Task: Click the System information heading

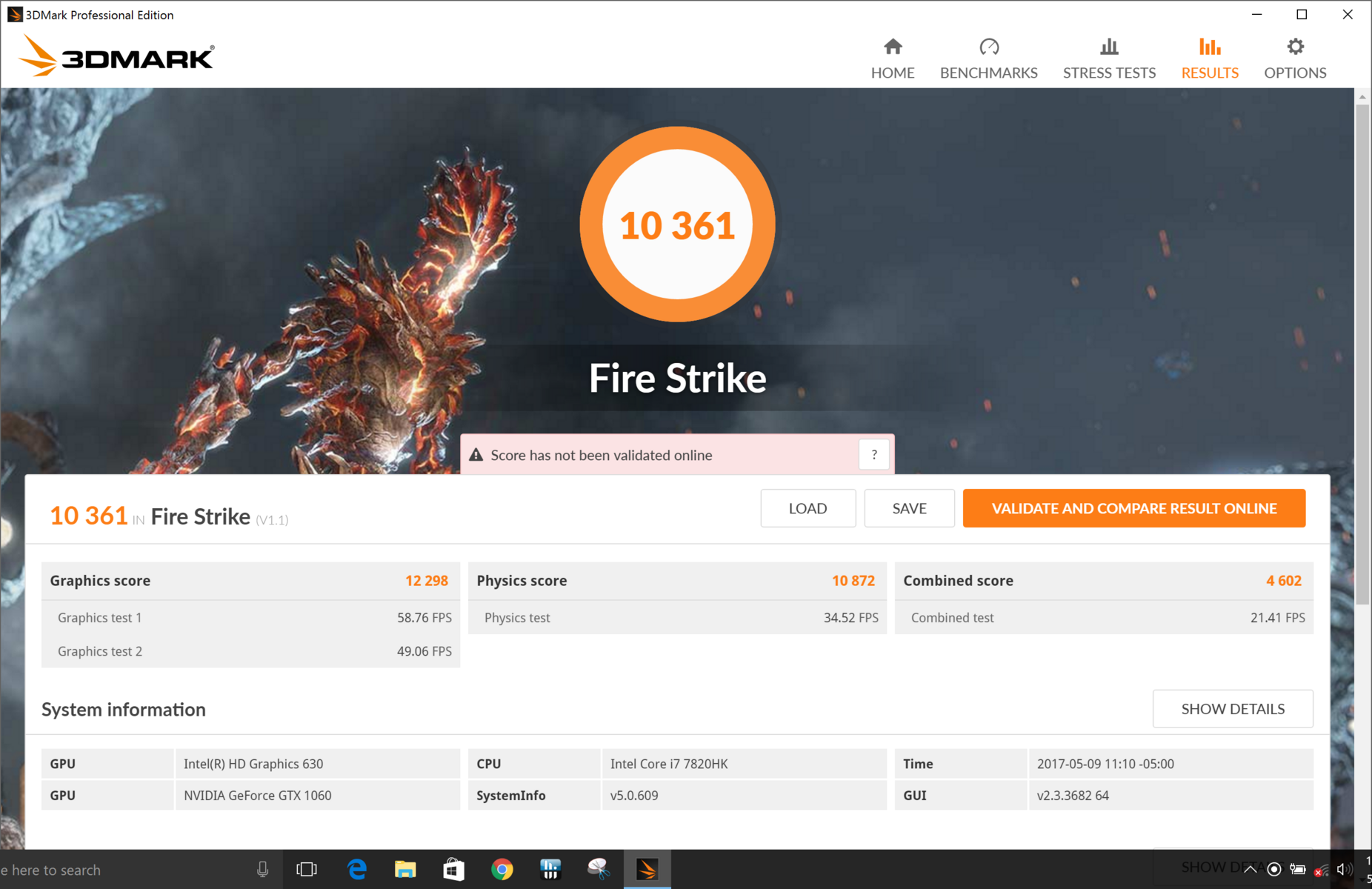Action: pyautogui.click(x=124, y=709)
